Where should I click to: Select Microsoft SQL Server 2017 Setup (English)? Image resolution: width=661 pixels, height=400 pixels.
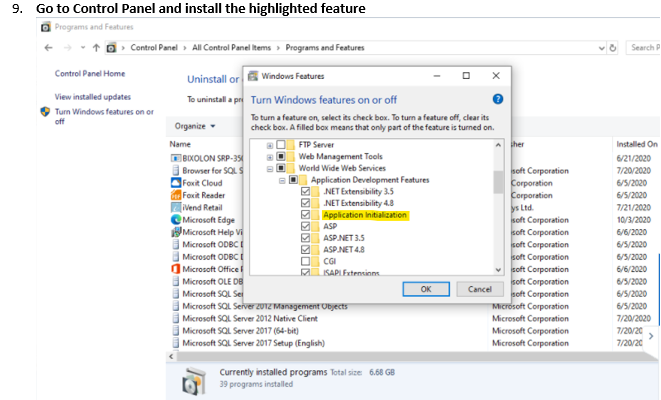click(253, 343)
